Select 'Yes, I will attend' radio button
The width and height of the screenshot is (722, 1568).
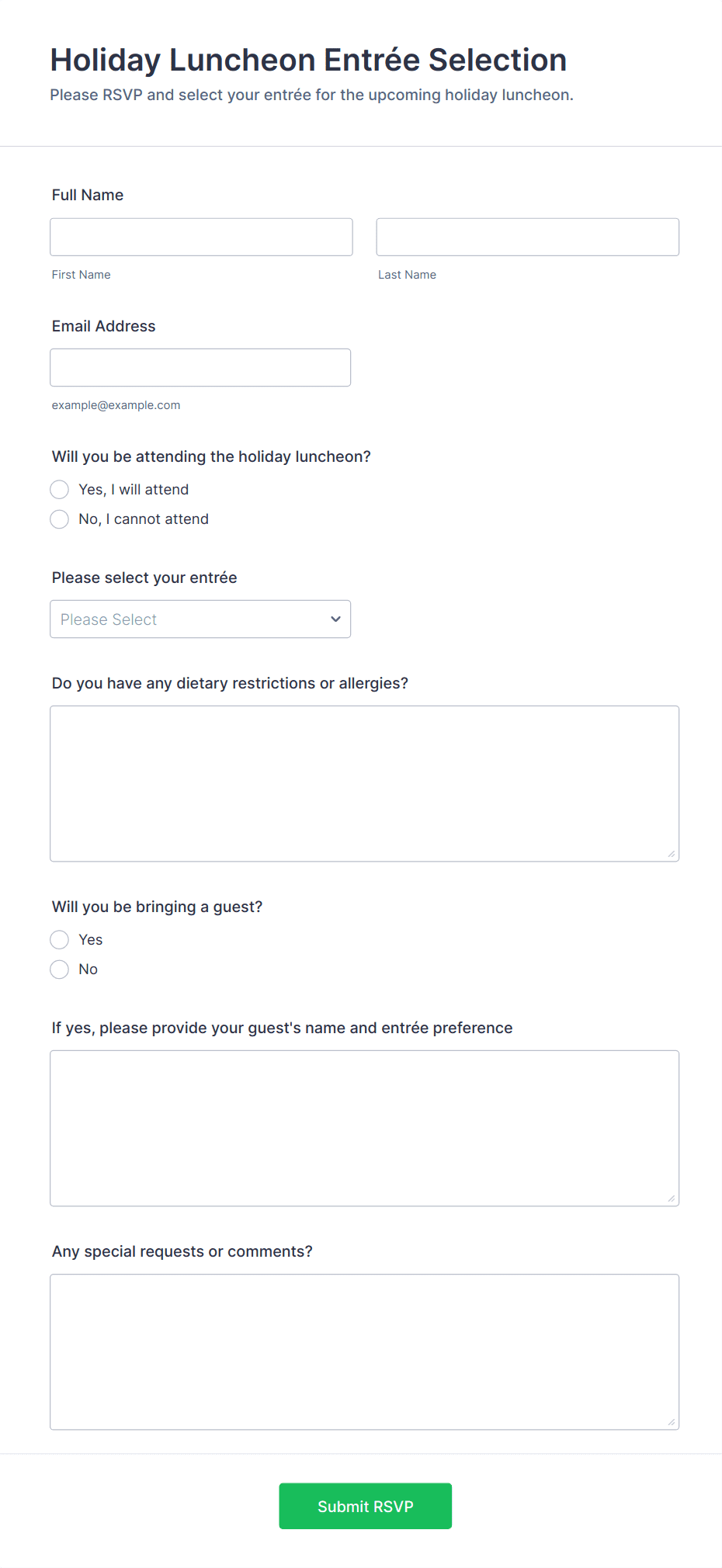[60, 490]
